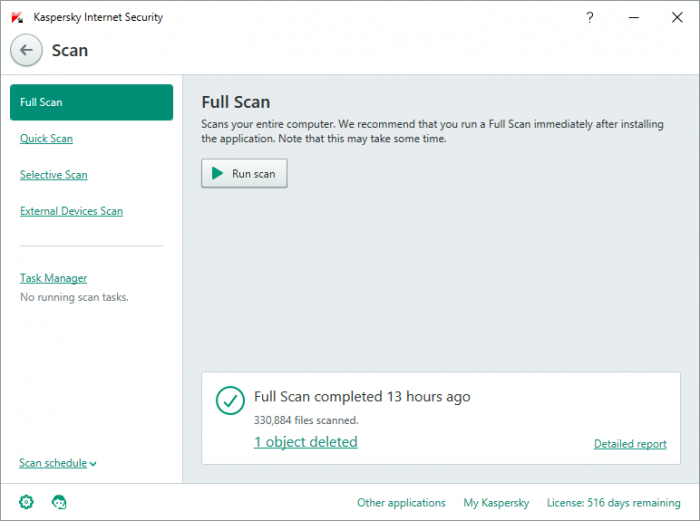The width and height of the screenshot is (700, 521).
Task: Click the back arrow icon
Action: (x=26, y=50)
